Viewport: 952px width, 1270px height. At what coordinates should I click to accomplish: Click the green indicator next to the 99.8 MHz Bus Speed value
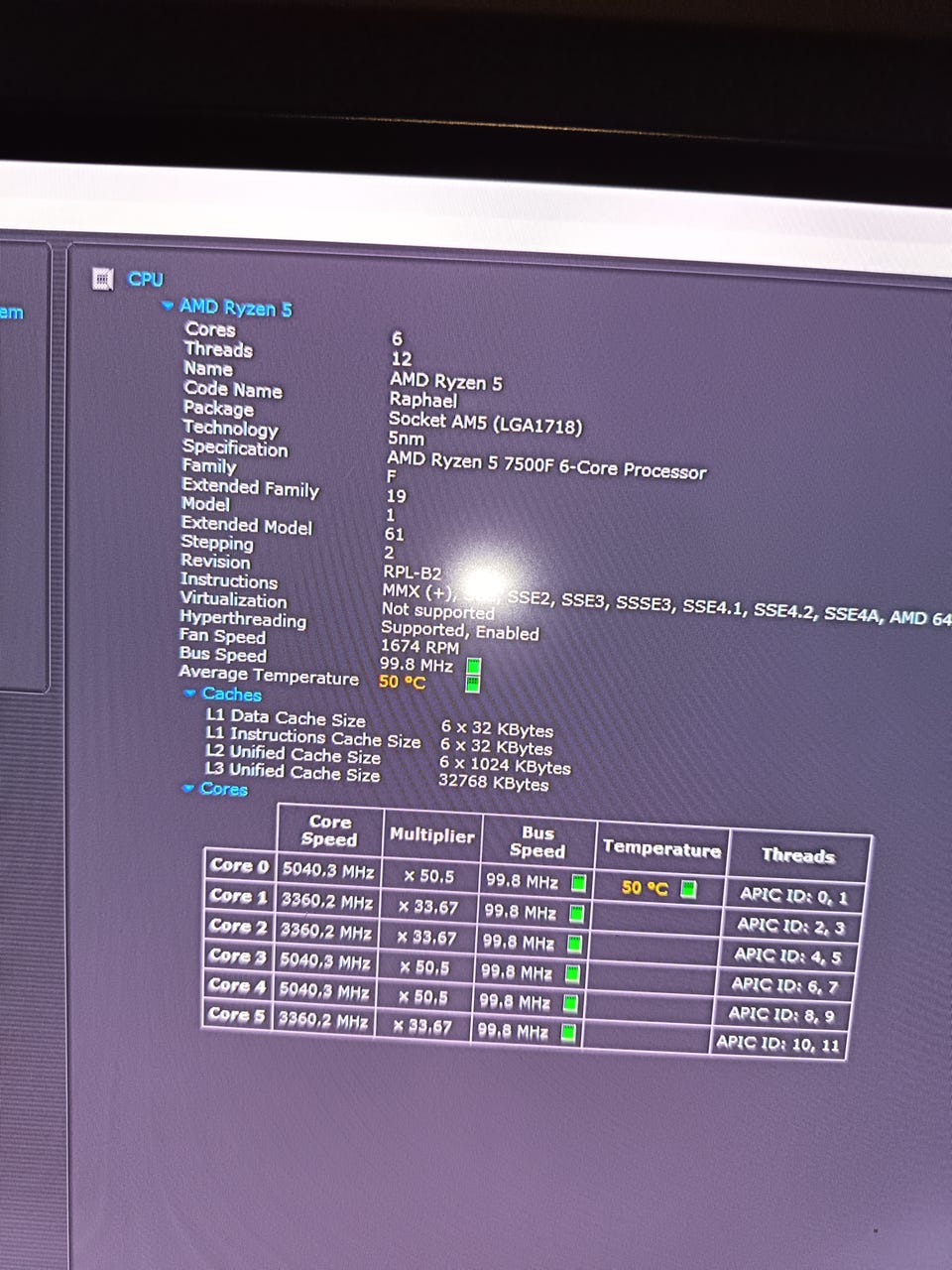click(473, 666)
